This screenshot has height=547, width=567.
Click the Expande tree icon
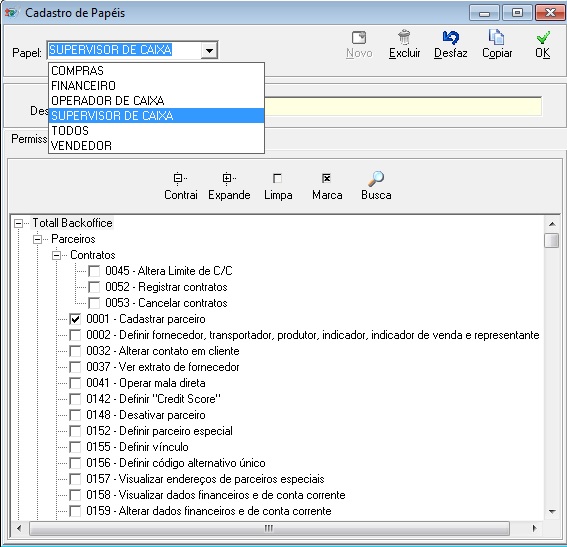[x=229, y=178]
